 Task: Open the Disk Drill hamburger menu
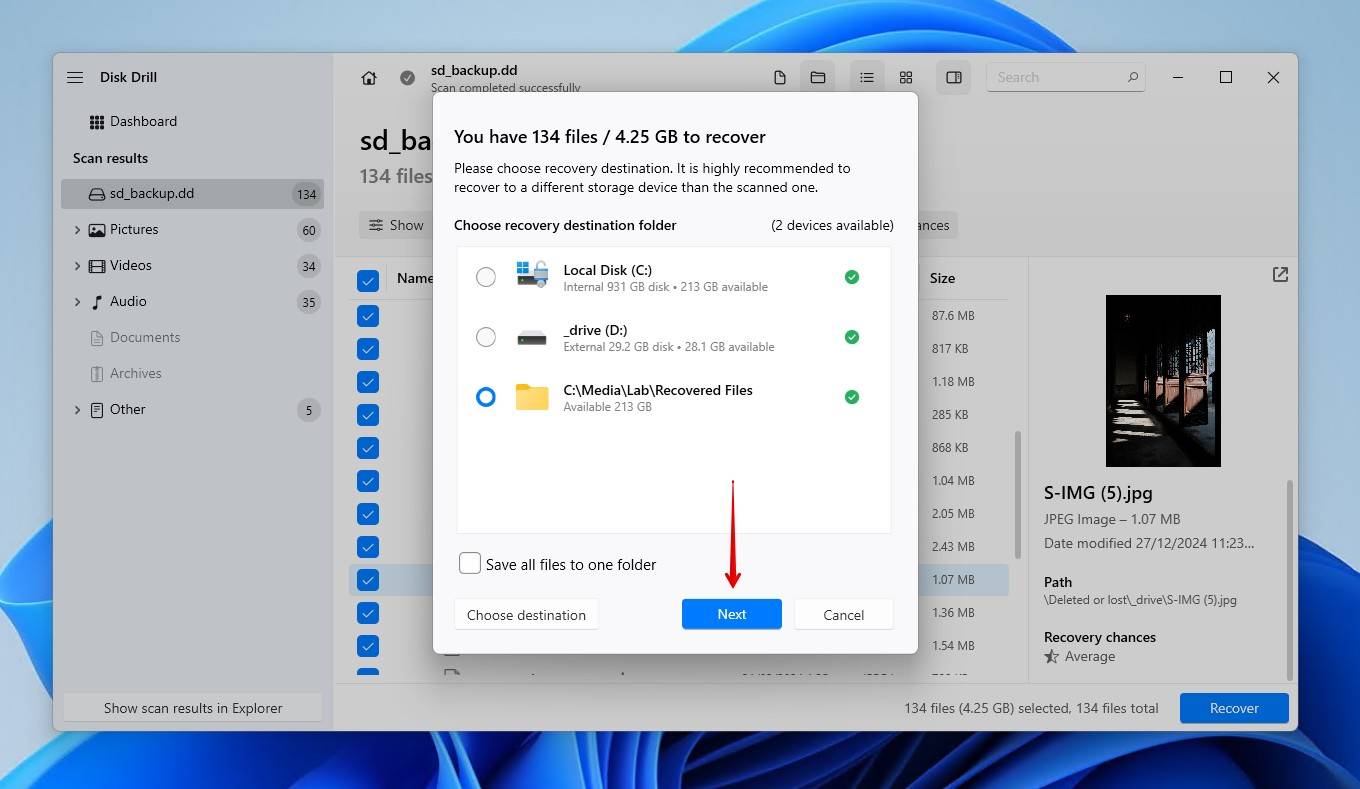[74, 76]
